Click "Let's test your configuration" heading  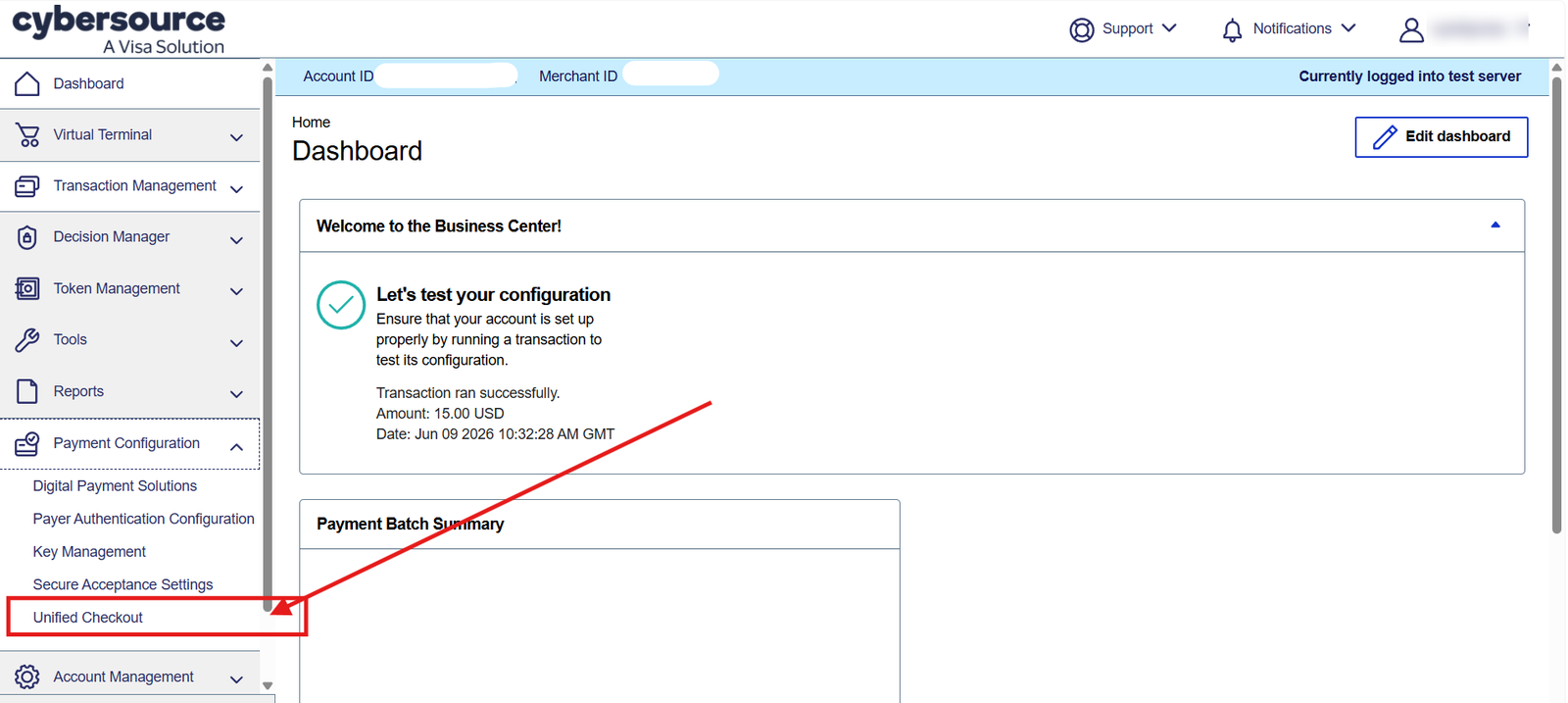pos(493,295)
